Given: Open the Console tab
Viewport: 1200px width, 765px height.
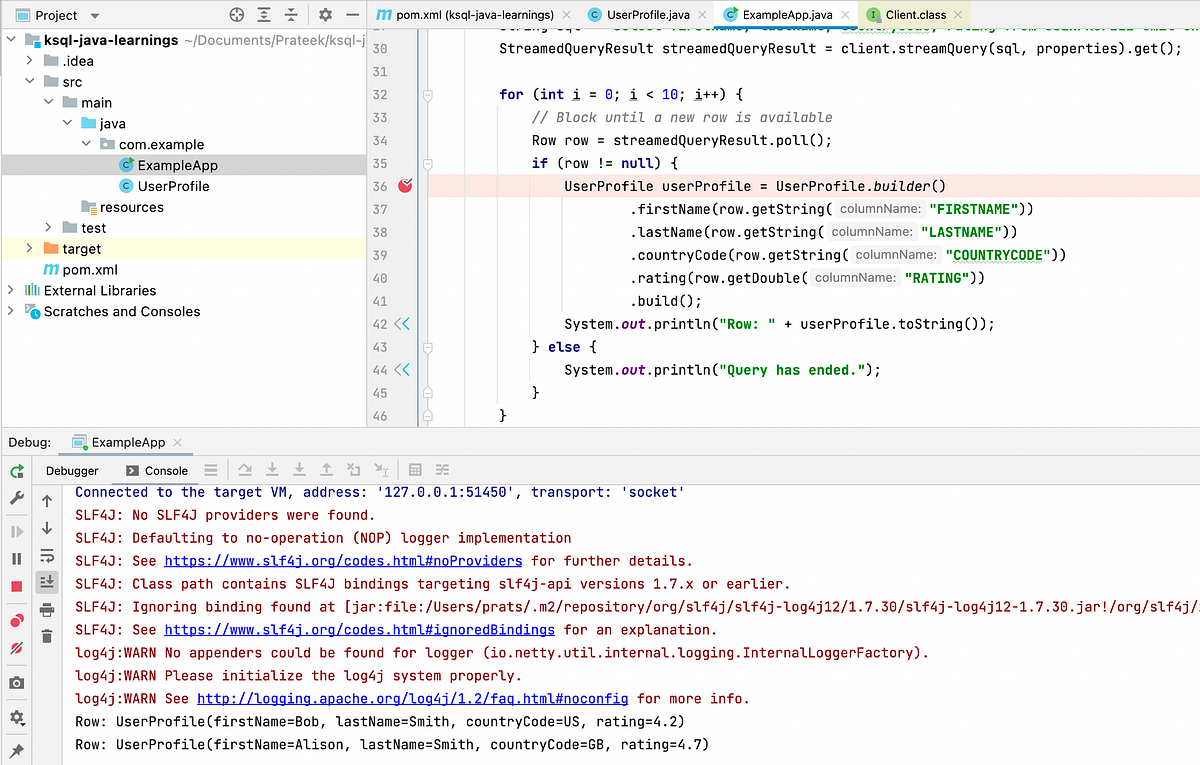Looking at the screenshot, I should coord(157,470).
